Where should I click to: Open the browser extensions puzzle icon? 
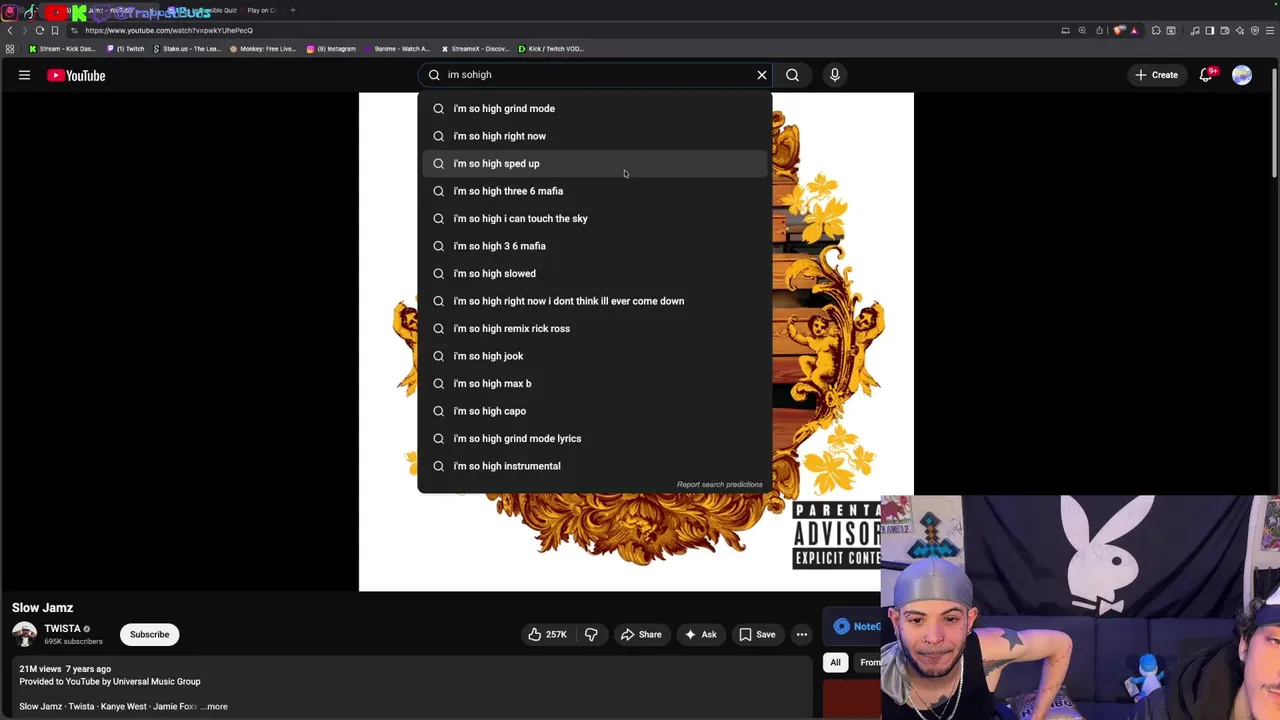[x=1156, y=30]
